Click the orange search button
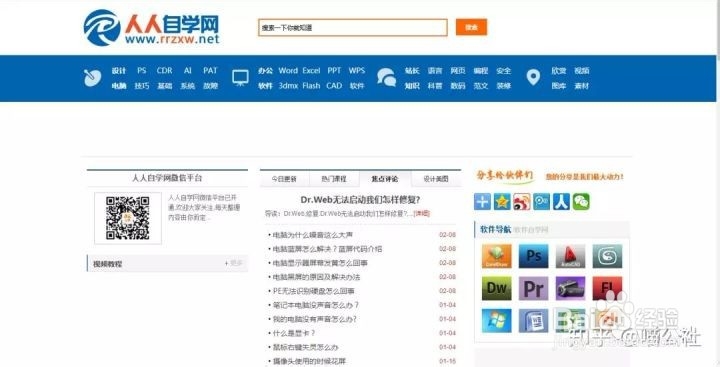The image size is (720, 367). (x=471, y=27)
